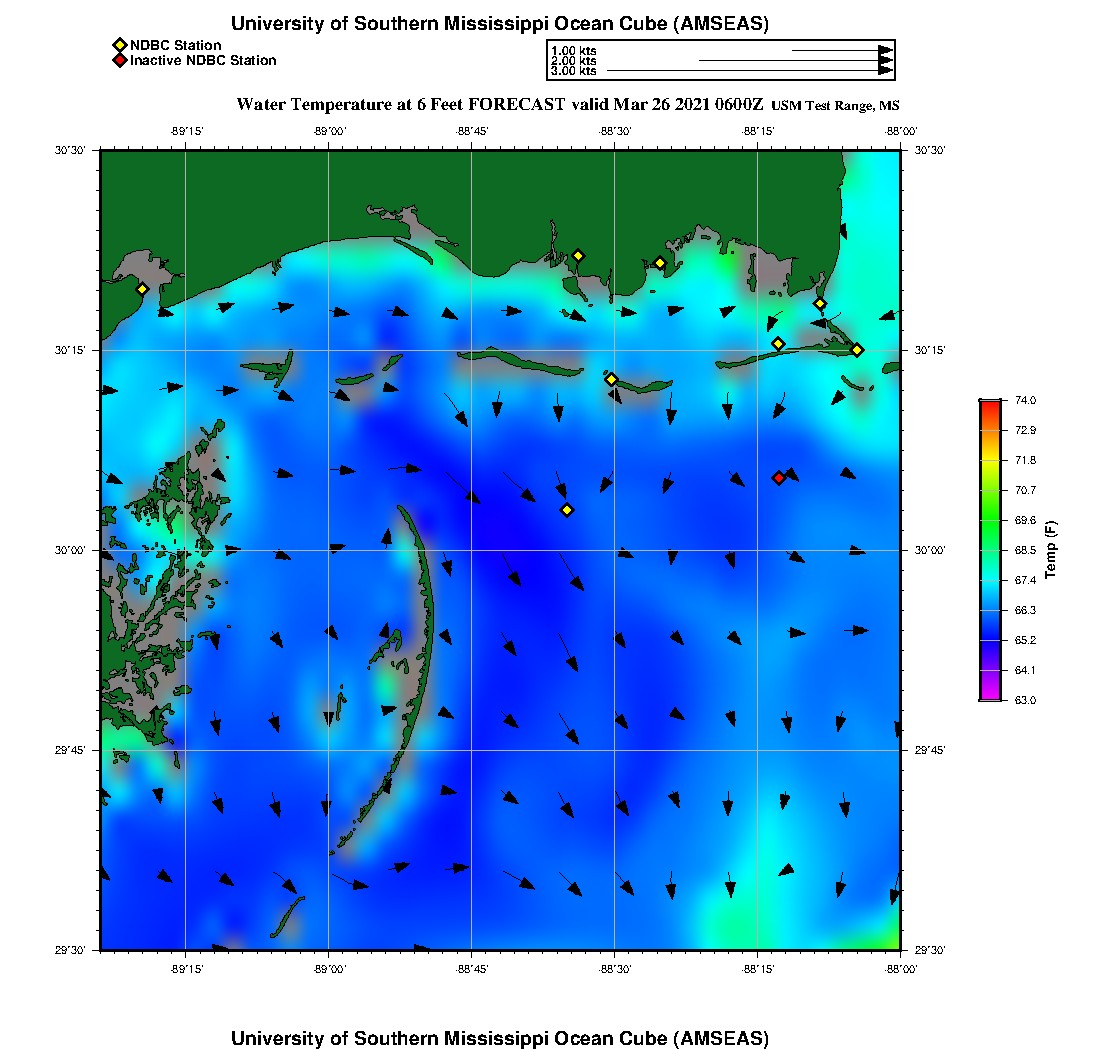Click the 1.00 kts reference arrow in the scale box
Viewport: 1100px width, 1050px height.
(842, 51)
